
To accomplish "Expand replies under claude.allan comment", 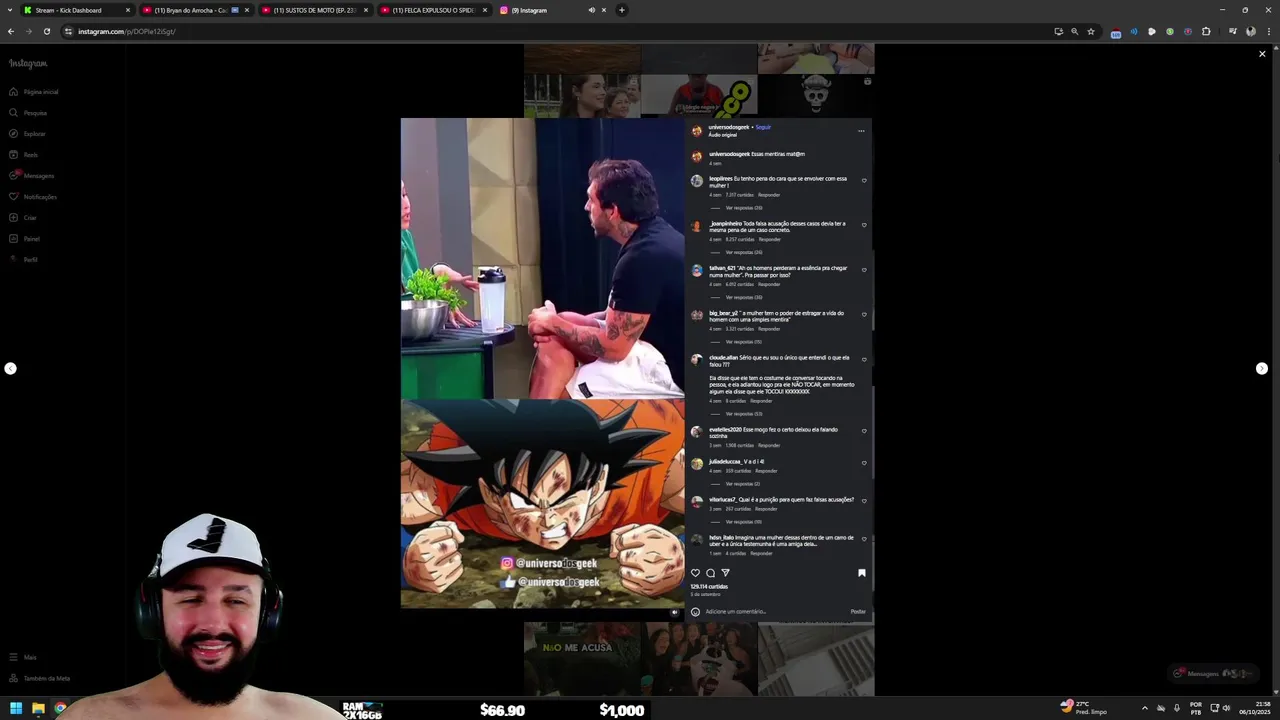I will click(x=743, y=414).
